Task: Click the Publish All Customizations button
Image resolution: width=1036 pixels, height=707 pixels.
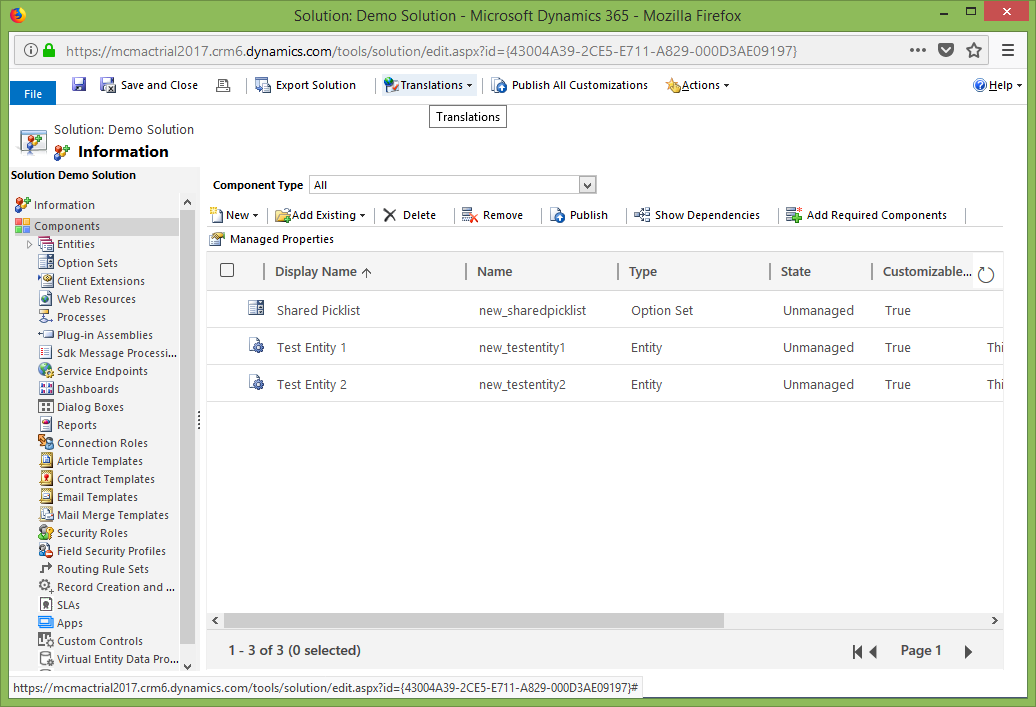Action: pos(570,85)
